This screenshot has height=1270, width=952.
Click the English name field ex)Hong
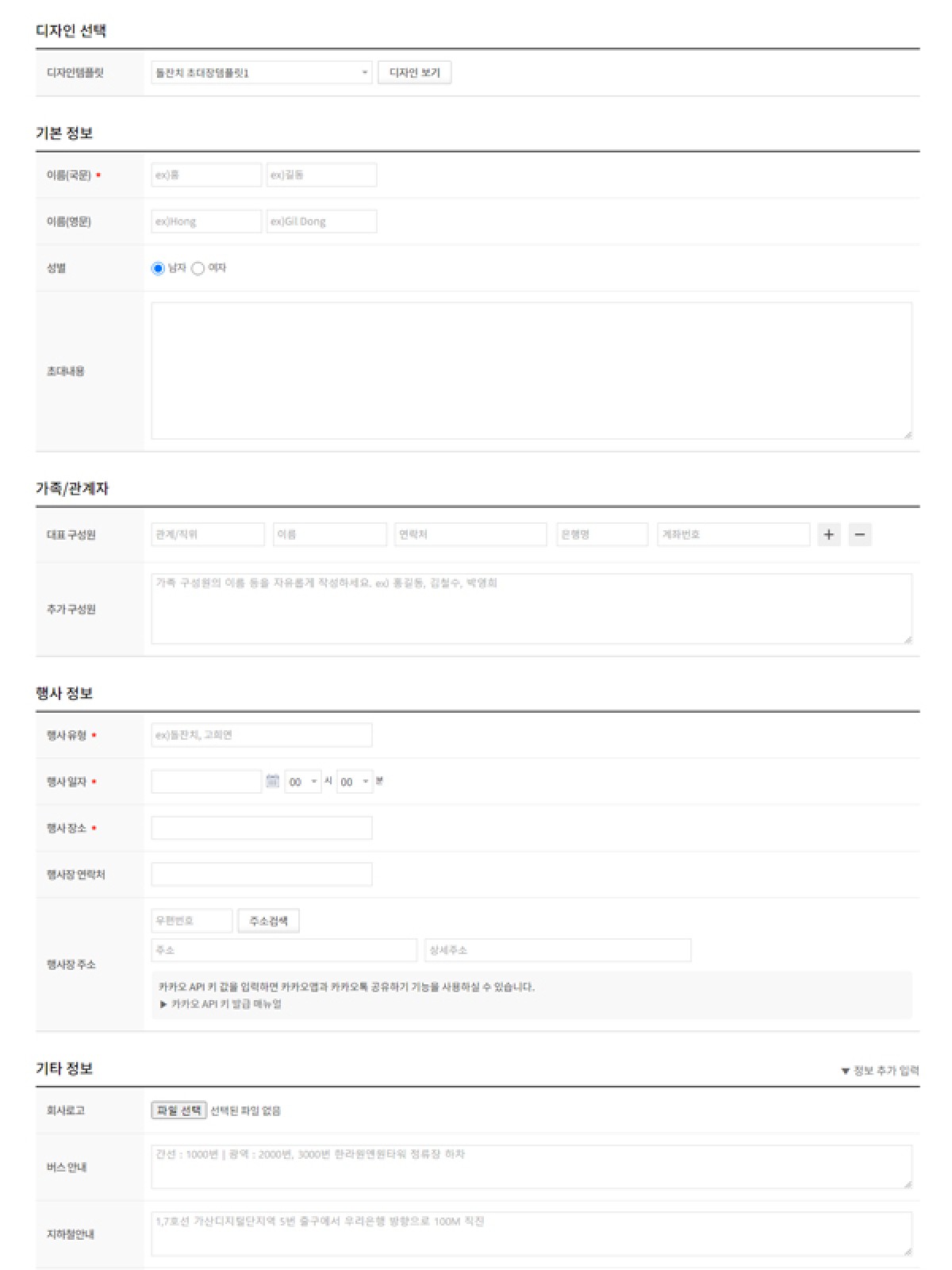[206, 221]
